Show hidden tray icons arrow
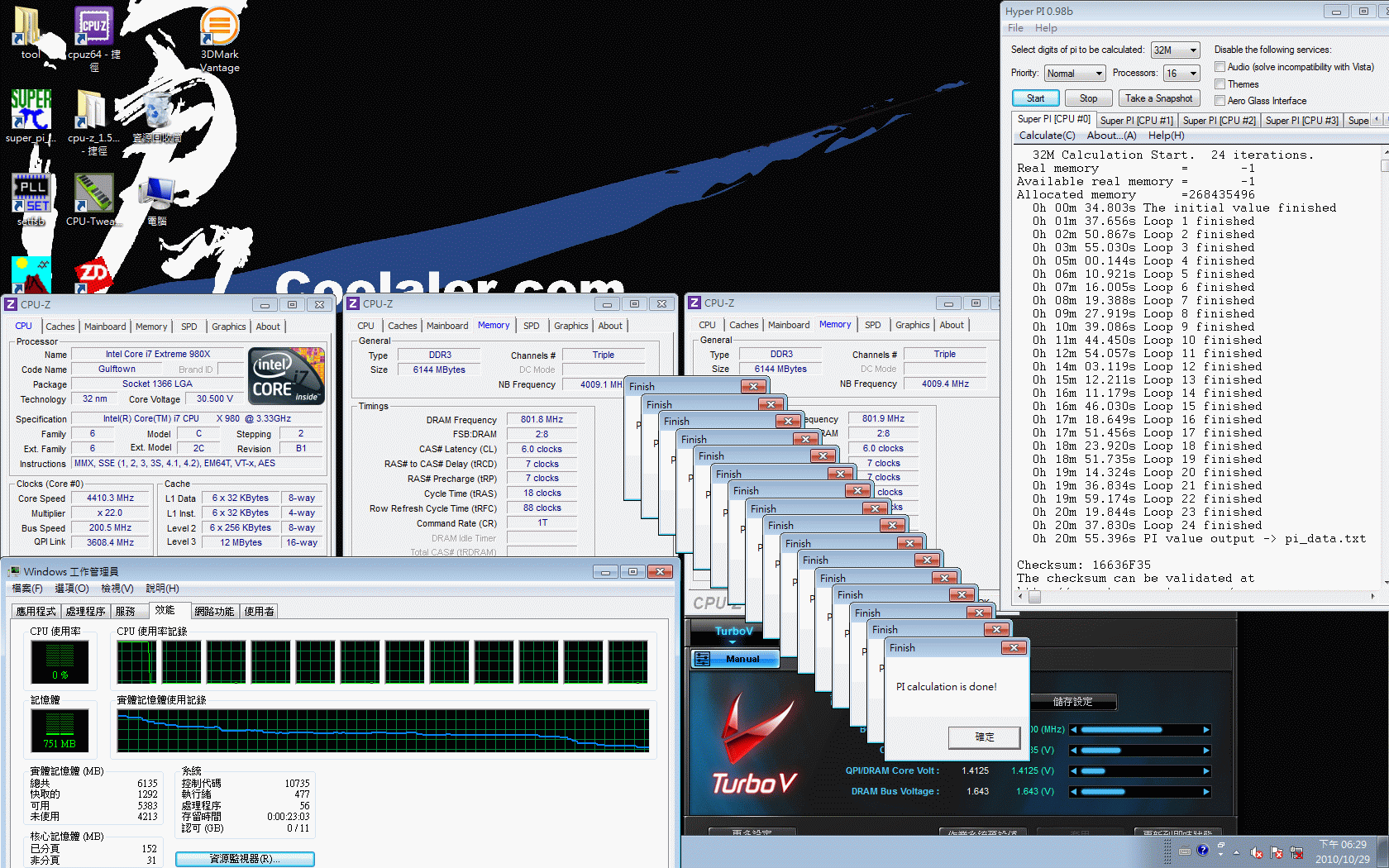1389x868 pixels. tap(1237, 852)
